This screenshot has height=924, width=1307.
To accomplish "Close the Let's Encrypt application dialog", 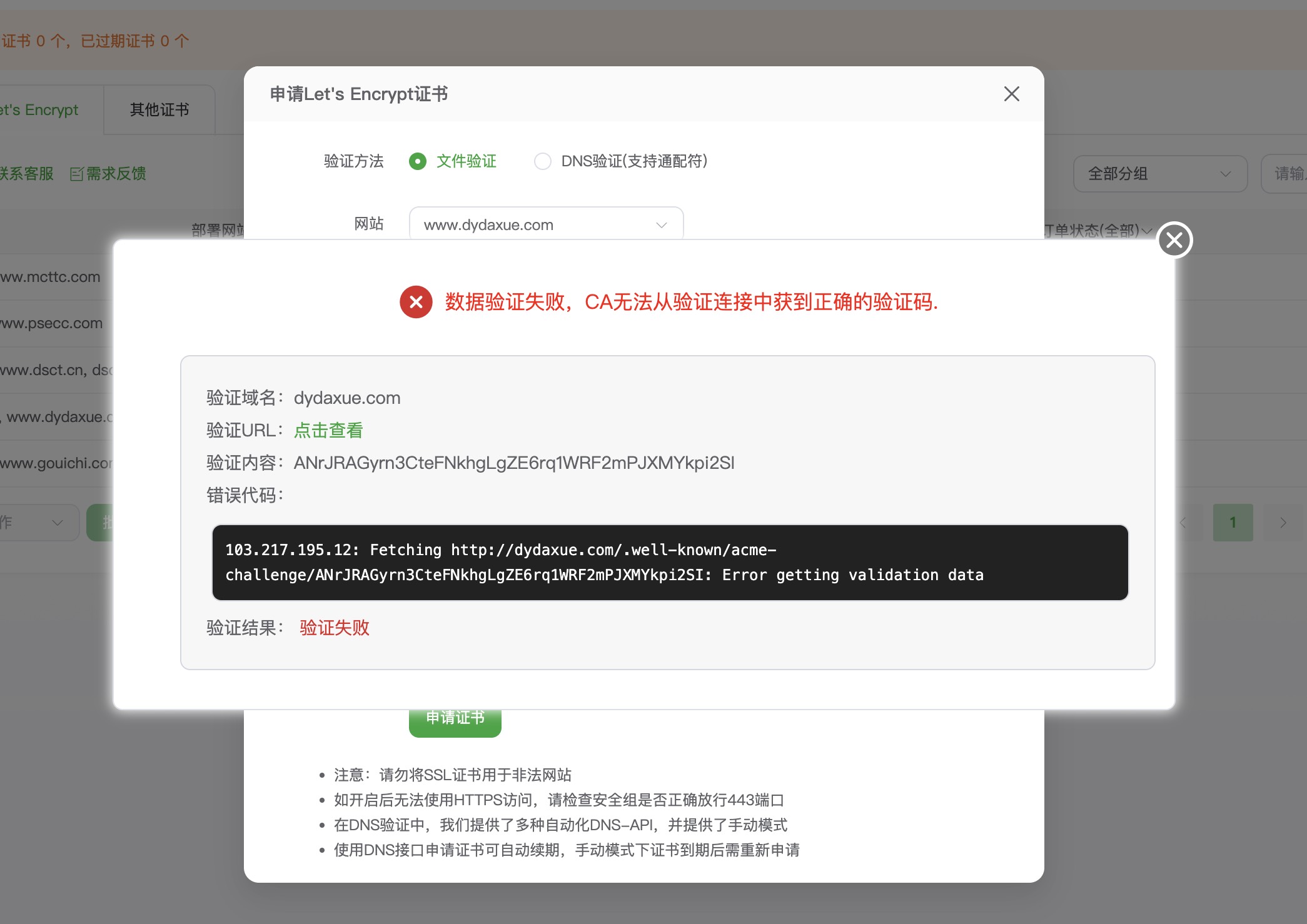I will pyautogui.click(x=1011, y=94).
